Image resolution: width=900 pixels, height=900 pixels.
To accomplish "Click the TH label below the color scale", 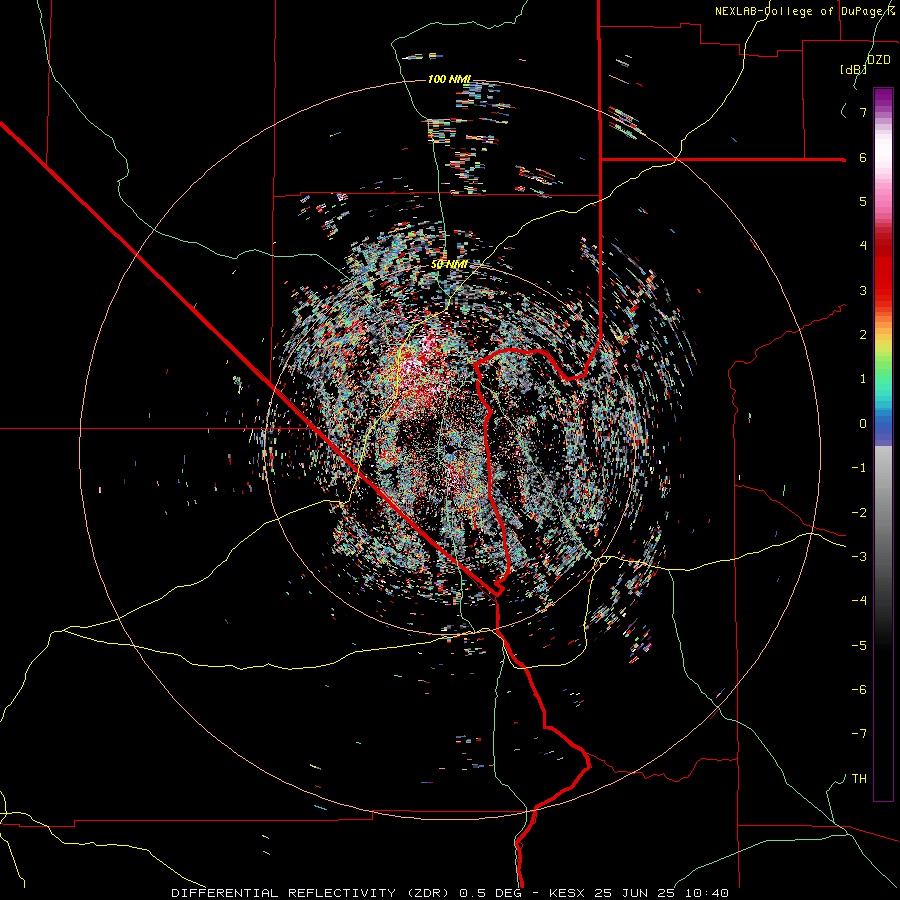I will (x=859, y=779).
